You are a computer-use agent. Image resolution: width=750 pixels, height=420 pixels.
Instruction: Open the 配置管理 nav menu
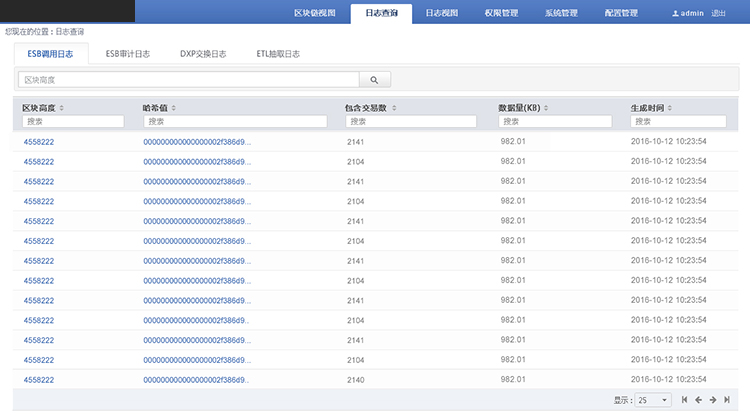(621, 13)
